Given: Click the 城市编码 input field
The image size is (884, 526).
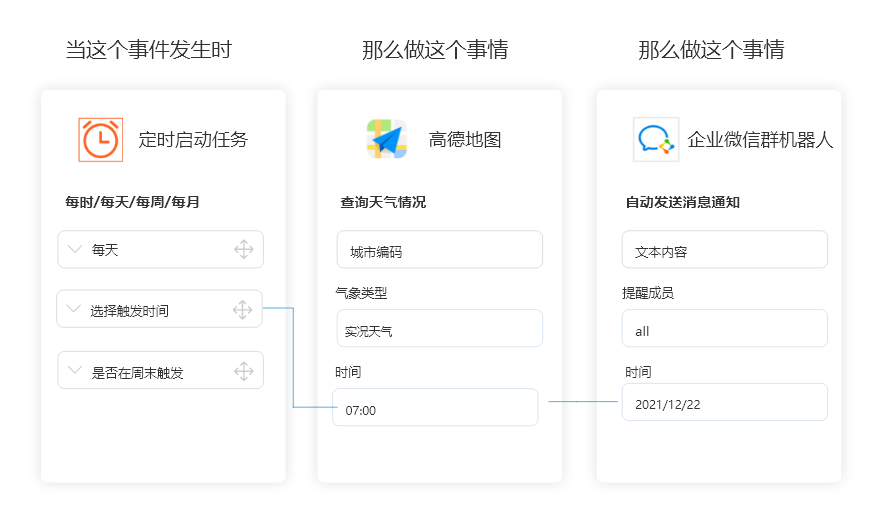Looking at the screenshot, I should pyautogui.click(x=440, y=249).
